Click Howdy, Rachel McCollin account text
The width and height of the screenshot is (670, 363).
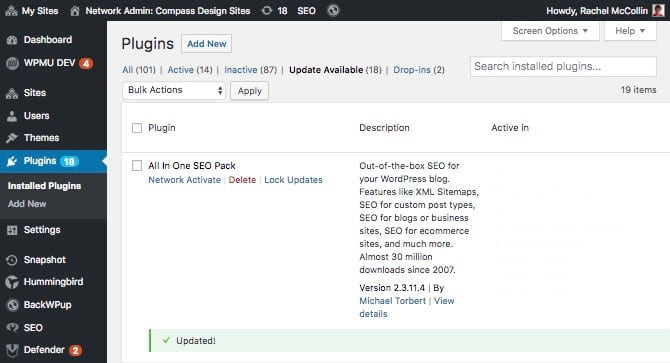(x=597, y=11)
